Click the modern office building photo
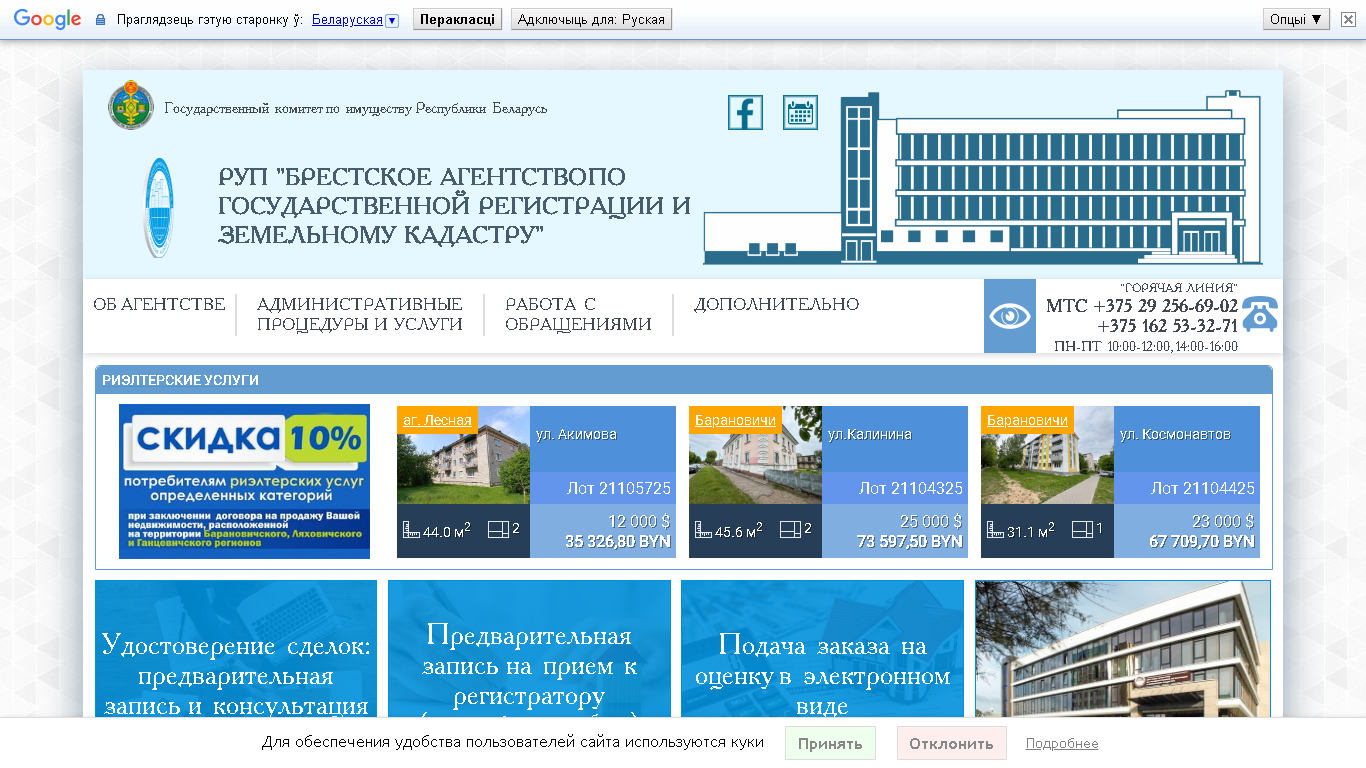The height and width of the screenshot is (768, 1366). (1123, 650)
